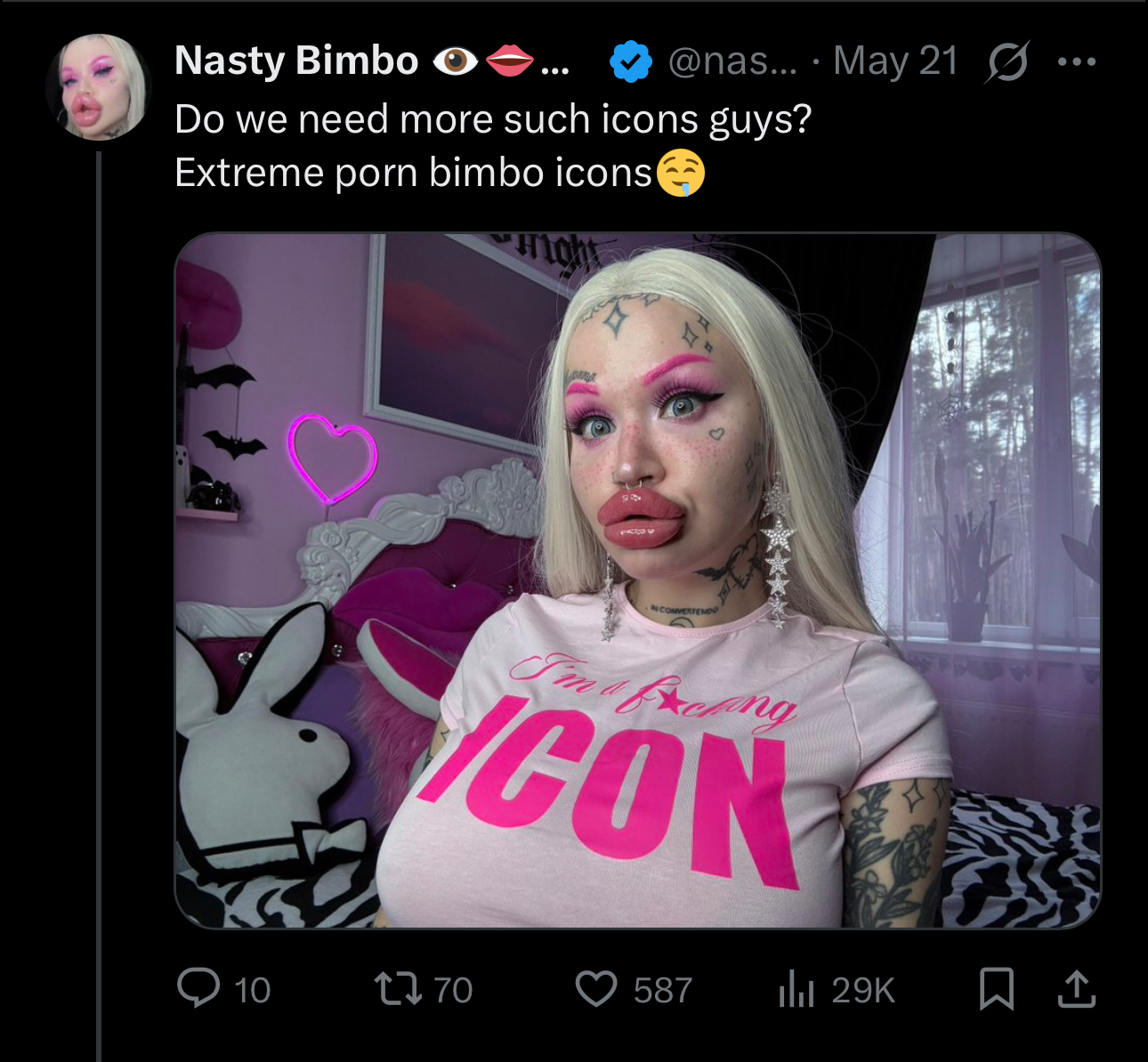Click the reply count 10
This screenshot has height=1062, width=1148.
click(252, 990)
